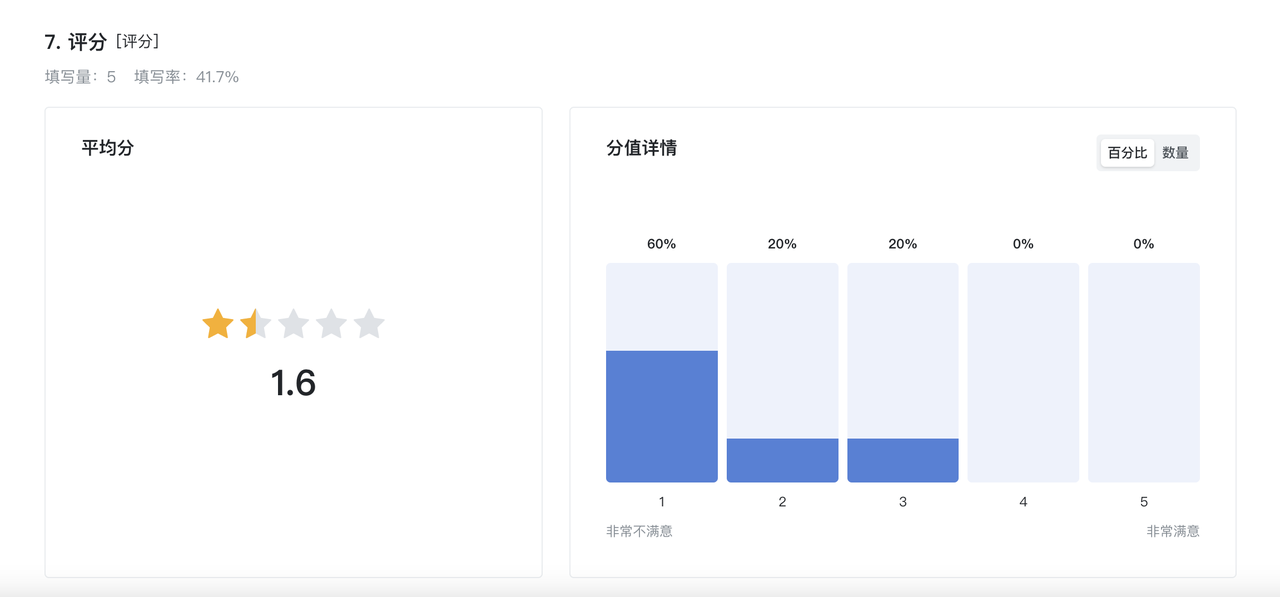The image size is (1280, 597).
Task: Select the bar for score 3
Action: pos(903,373)
